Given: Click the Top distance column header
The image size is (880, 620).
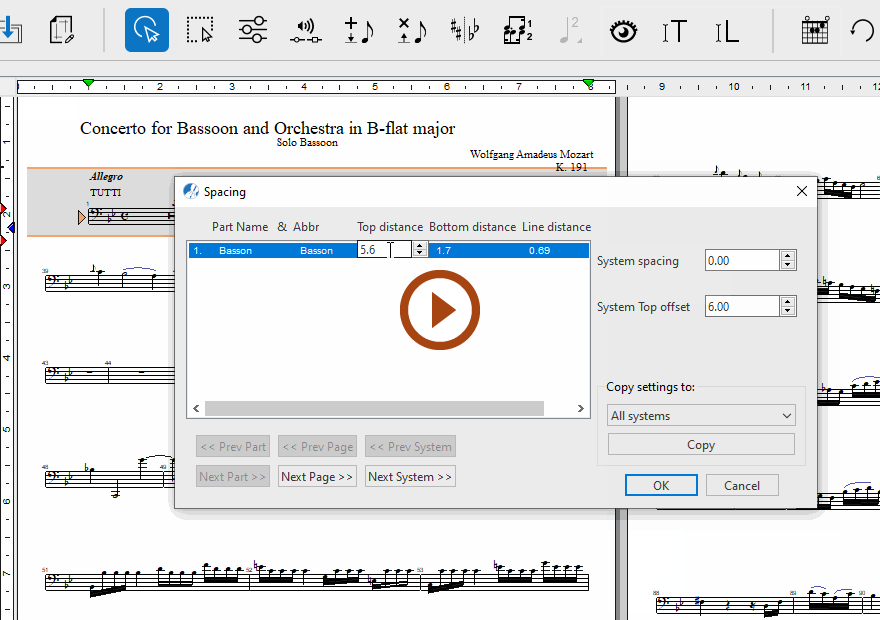Looking at the screenshot, I should click(x=390, y=227).
